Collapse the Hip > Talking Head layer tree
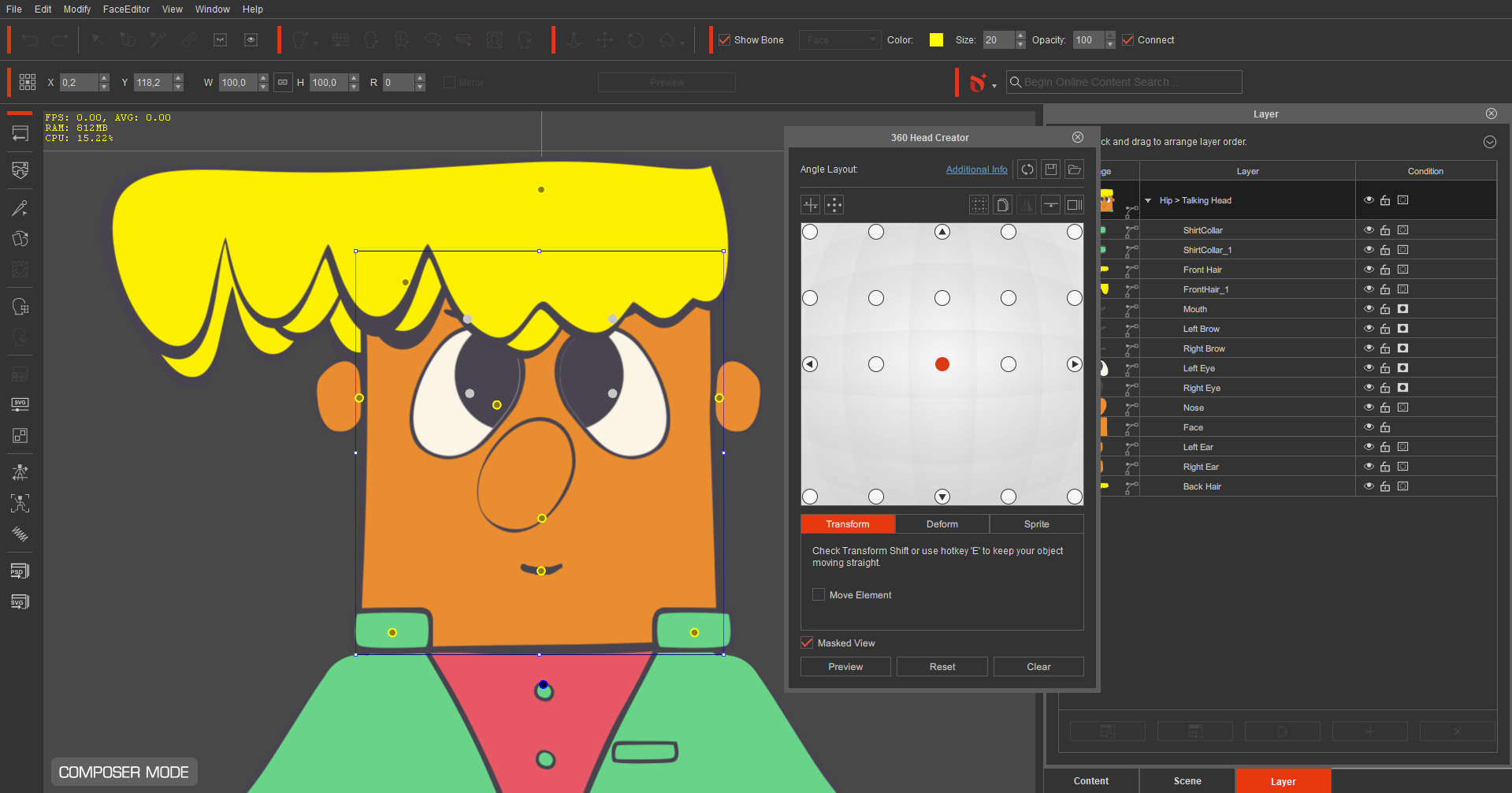The image size is (1512, 793). click(1148, 200)
